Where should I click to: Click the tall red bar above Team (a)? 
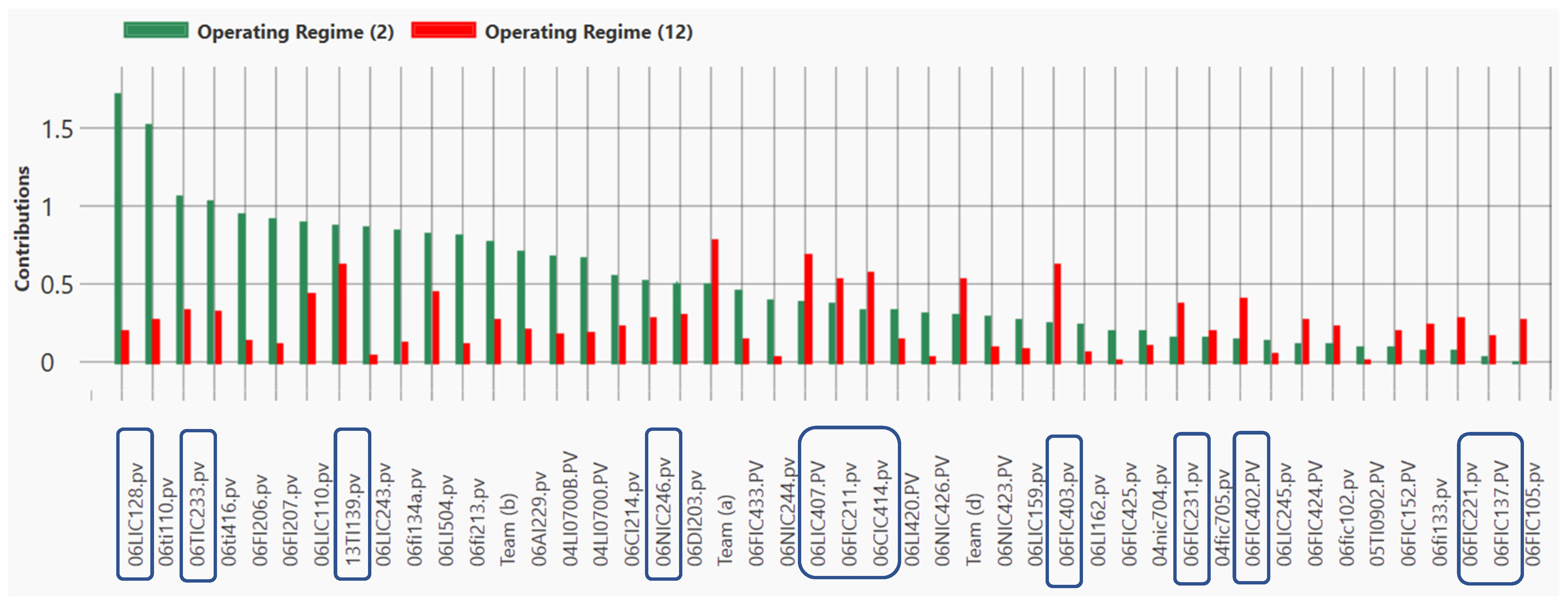click(715, 301)
